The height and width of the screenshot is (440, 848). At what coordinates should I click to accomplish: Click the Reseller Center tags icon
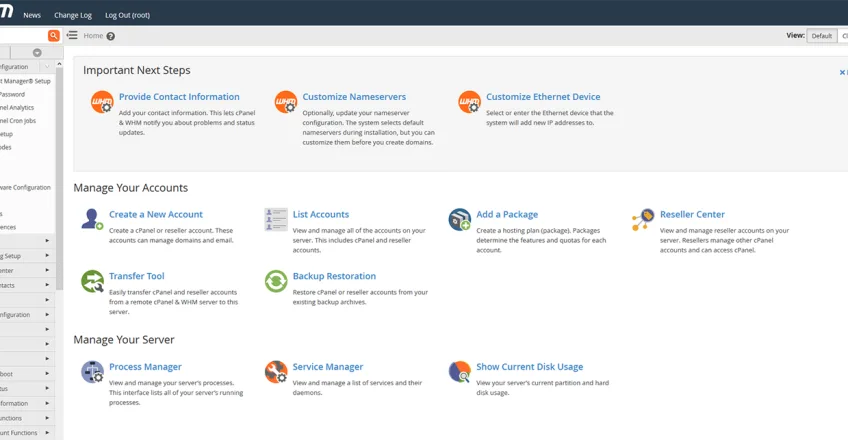[x=643, y=219]
